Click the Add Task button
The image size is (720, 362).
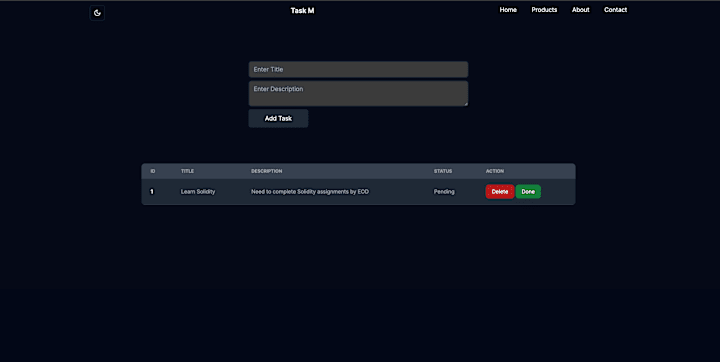[x=278, y=119]
